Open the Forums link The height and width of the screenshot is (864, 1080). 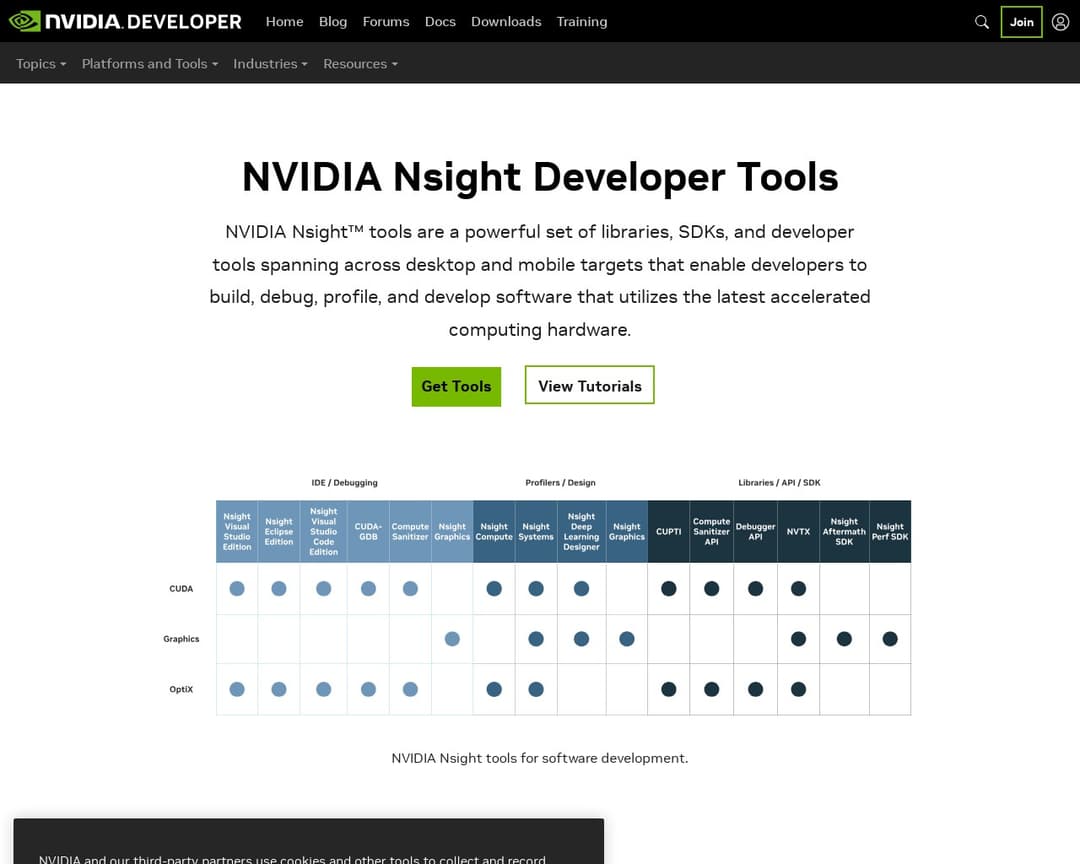[x=386, y=22]
